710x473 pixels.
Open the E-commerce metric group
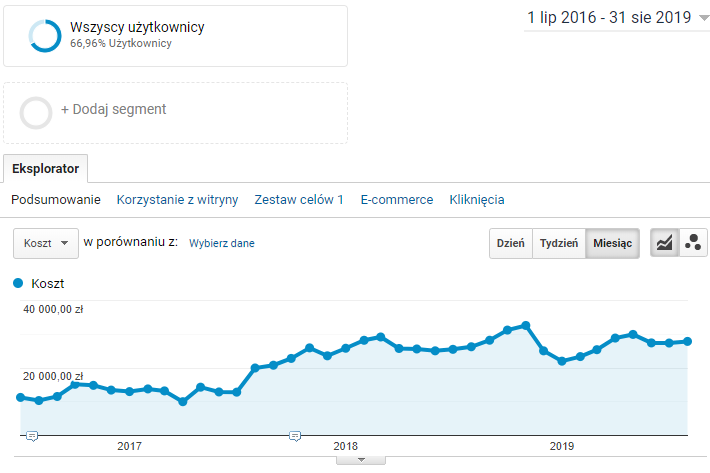[396, 200]
